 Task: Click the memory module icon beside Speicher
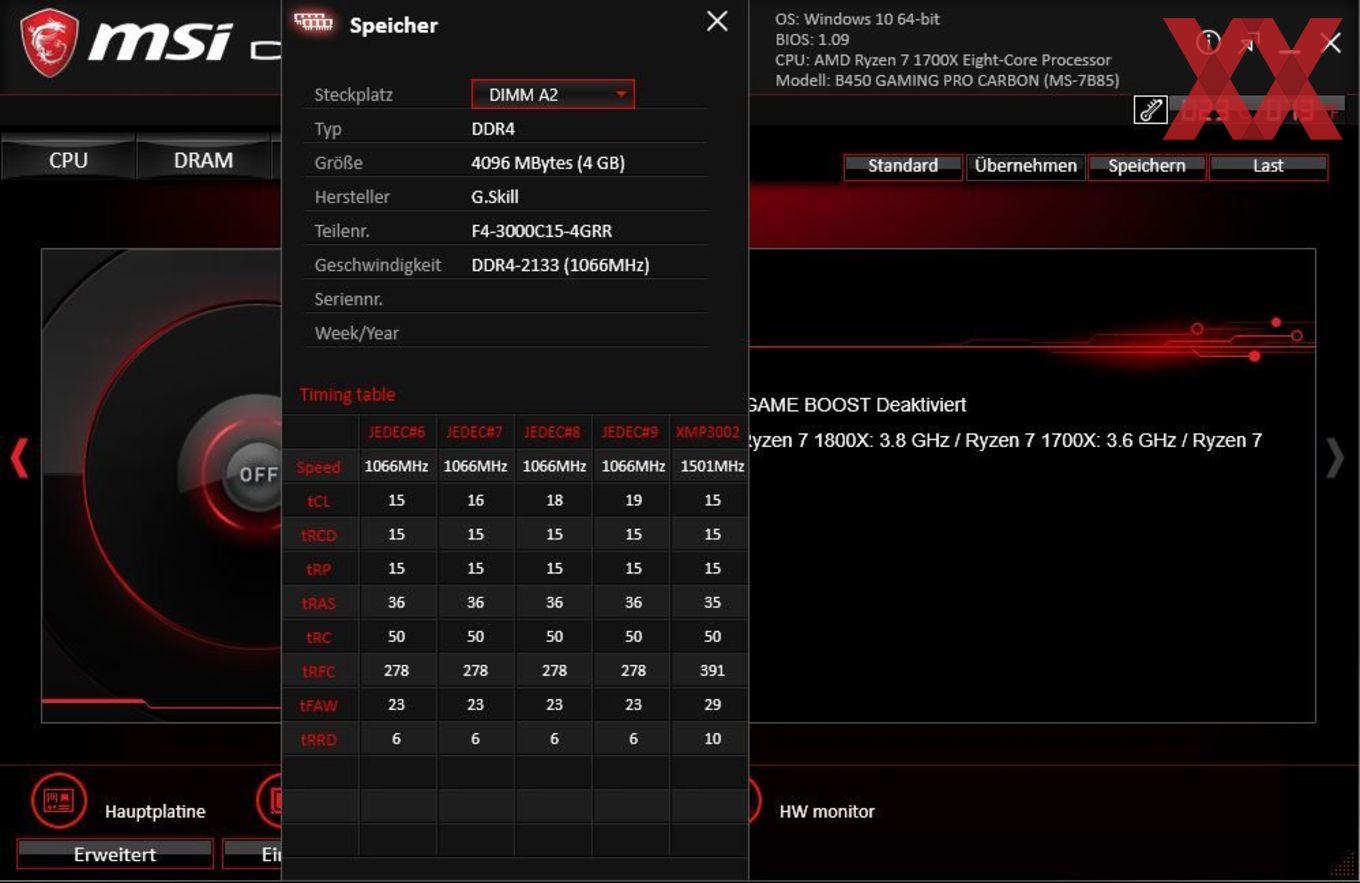click(314, 23)
